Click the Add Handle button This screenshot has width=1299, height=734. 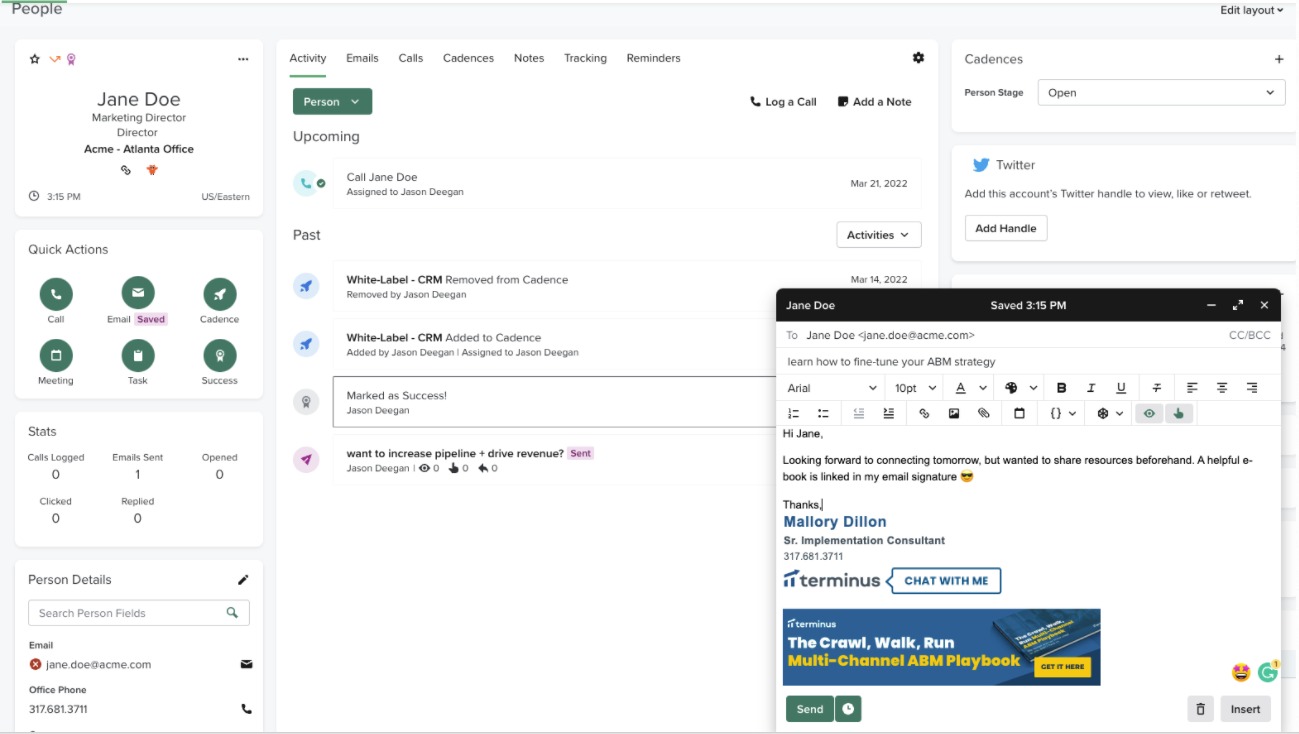pyautogui.click(x=1005, y=228)
